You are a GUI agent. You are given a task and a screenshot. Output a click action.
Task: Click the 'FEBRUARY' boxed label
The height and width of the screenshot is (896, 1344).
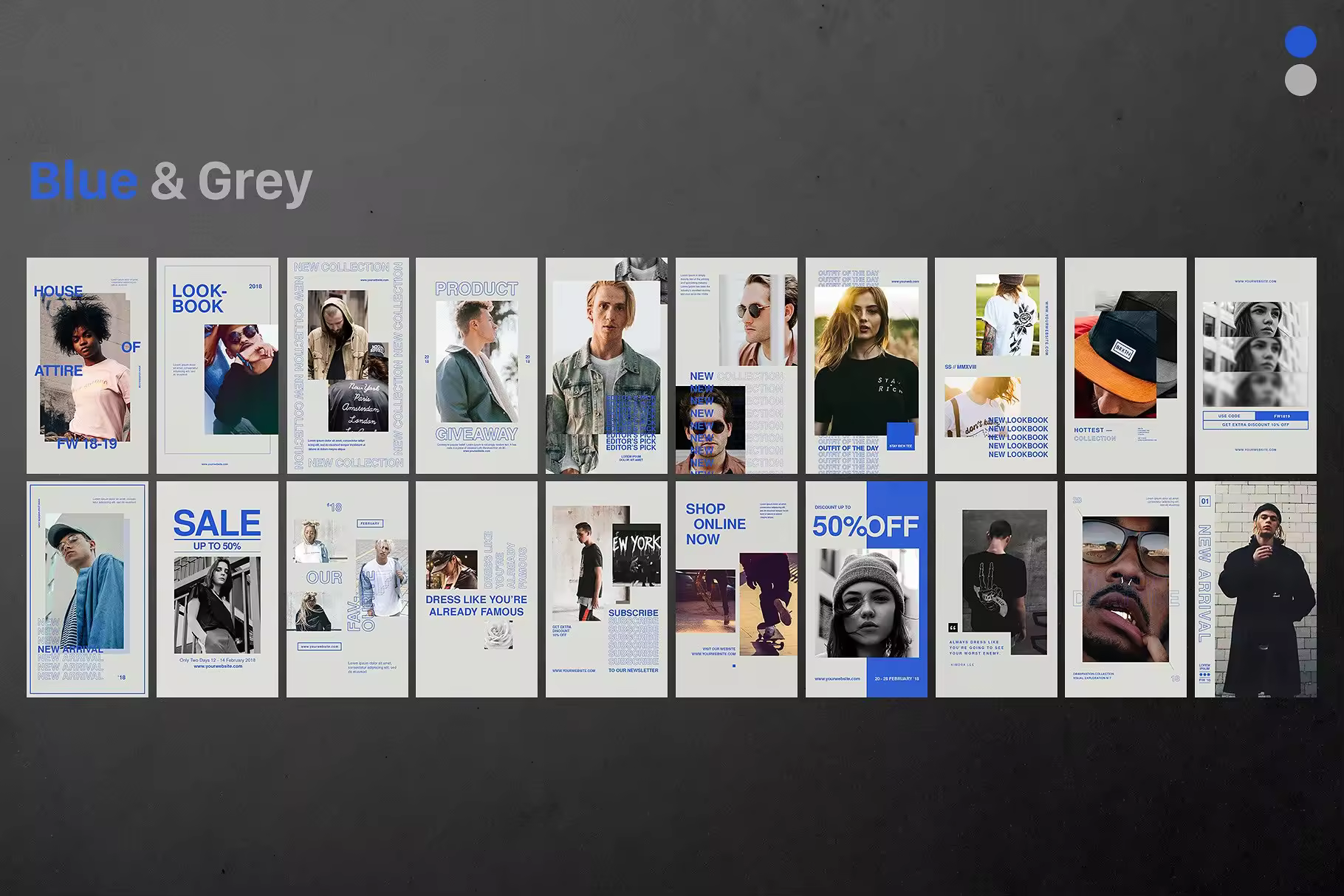tap(370, 523)
